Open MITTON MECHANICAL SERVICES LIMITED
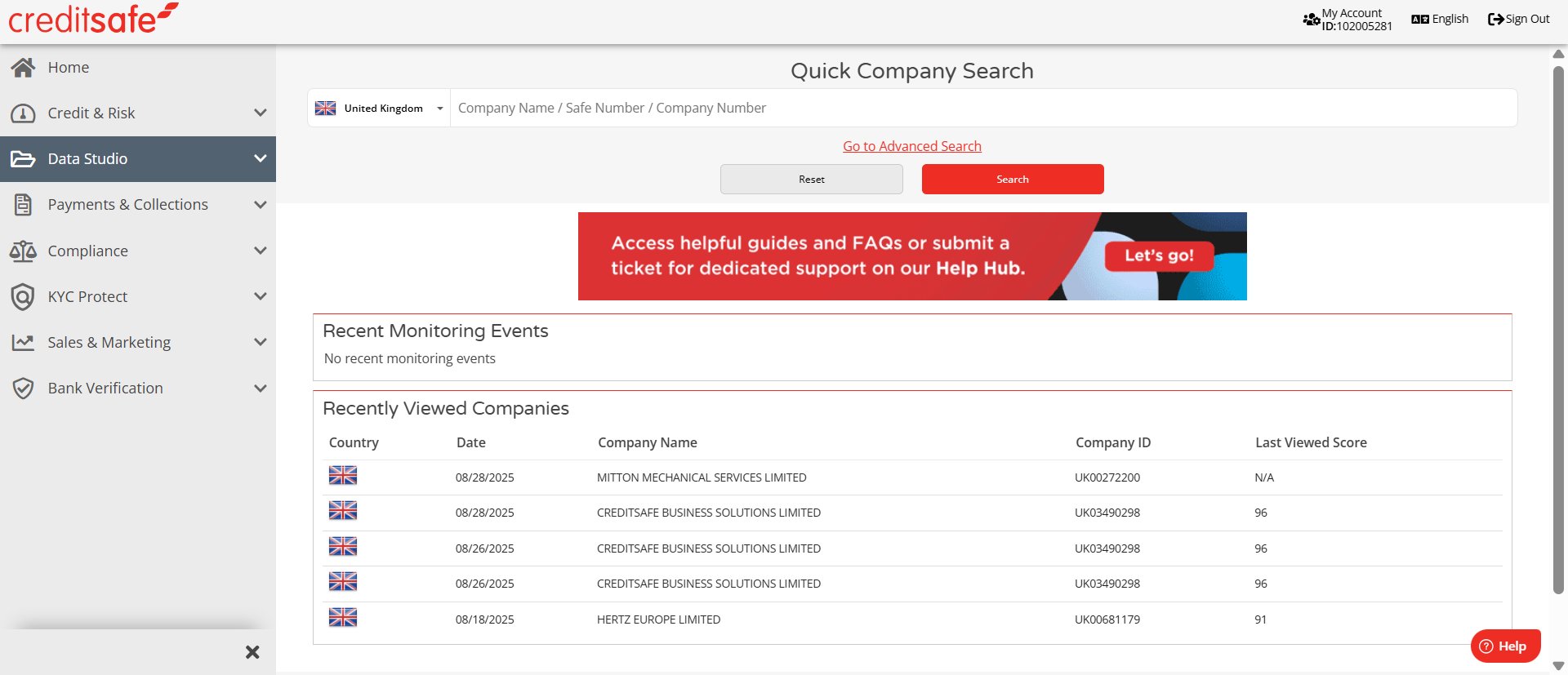Screen dimensions: 1568x675 point(702,477)
